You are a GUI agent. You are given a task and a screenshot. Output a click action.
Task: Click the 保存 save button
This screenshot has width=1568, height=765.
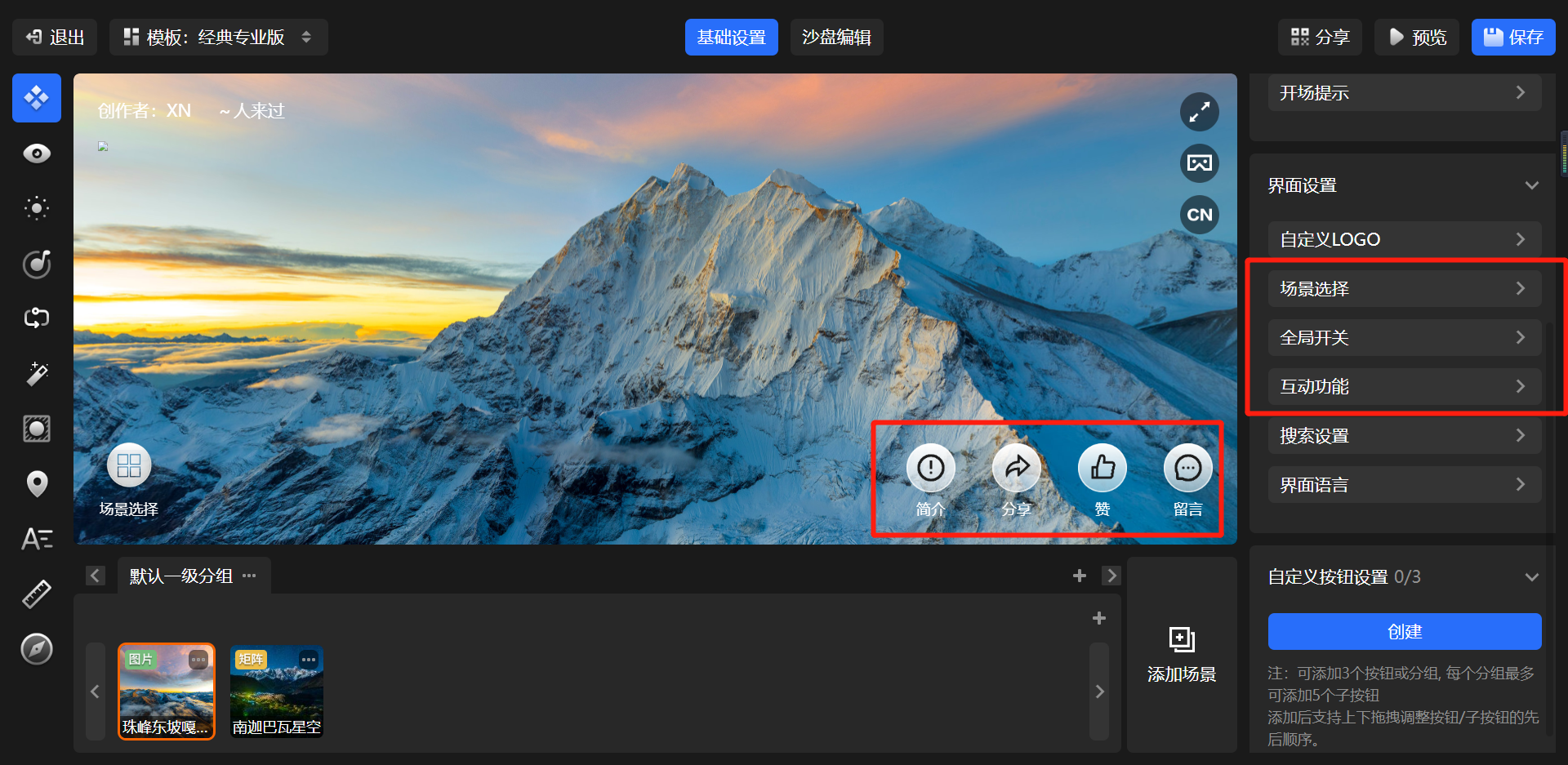[1512, 38]
